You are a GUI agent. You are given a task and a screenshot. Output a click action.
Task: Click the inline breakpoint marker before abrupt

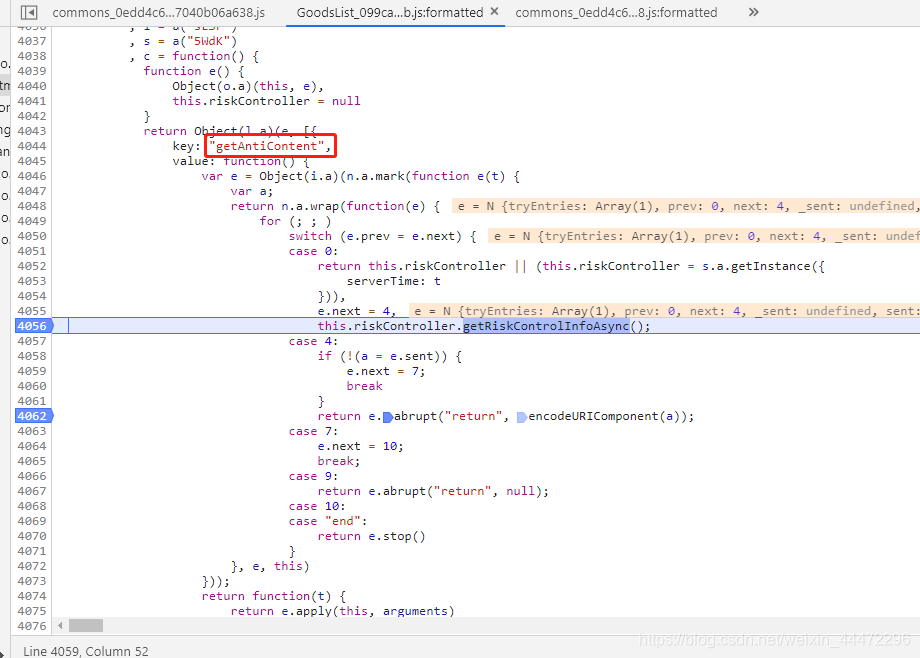coord(387,417)
